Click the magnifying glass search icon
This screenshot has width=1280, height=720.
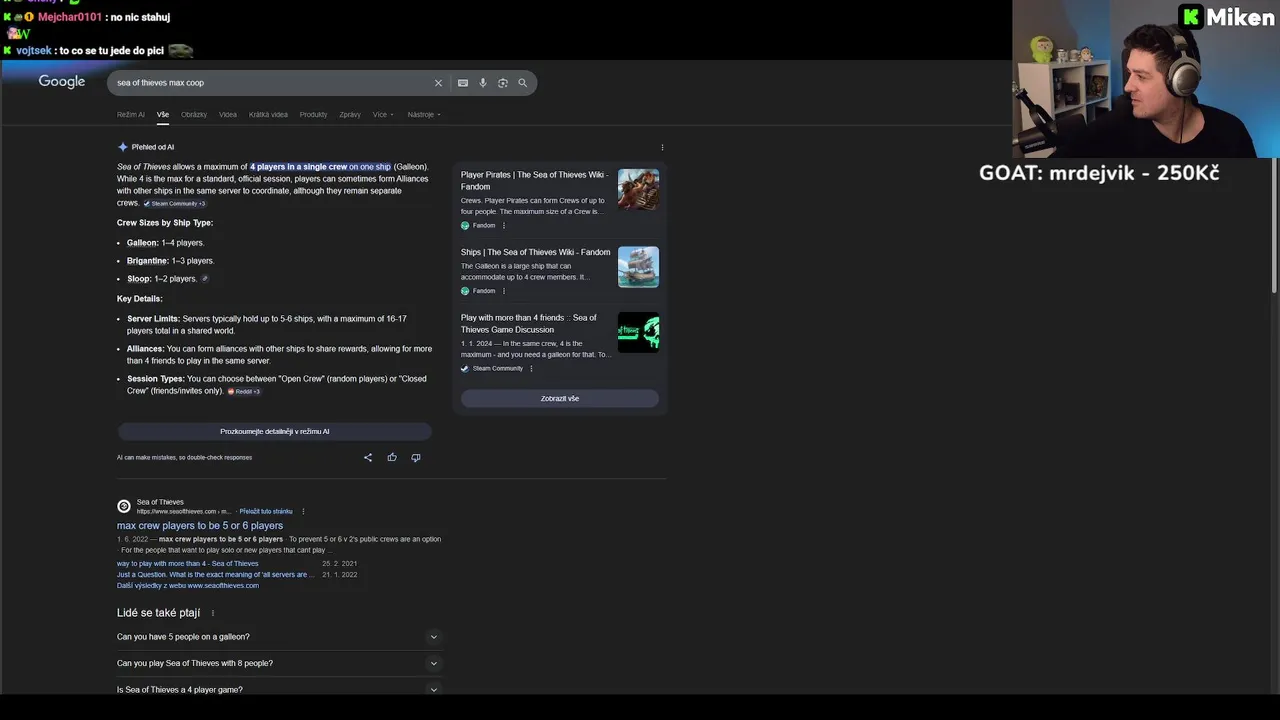click(522, 83)
